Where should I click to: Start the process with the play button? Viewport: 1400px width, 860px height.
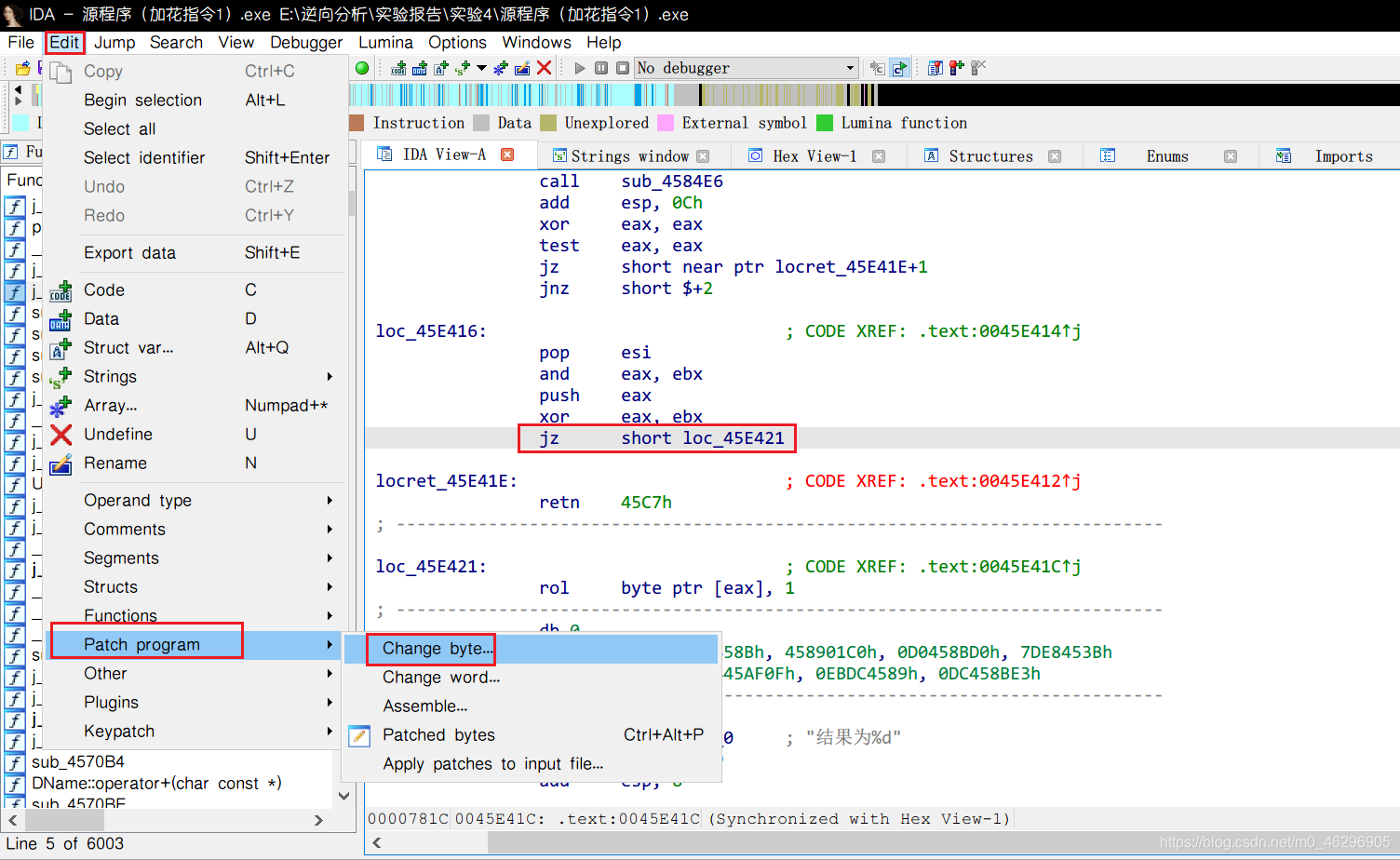pyautogui.click(x=580, y=68)
